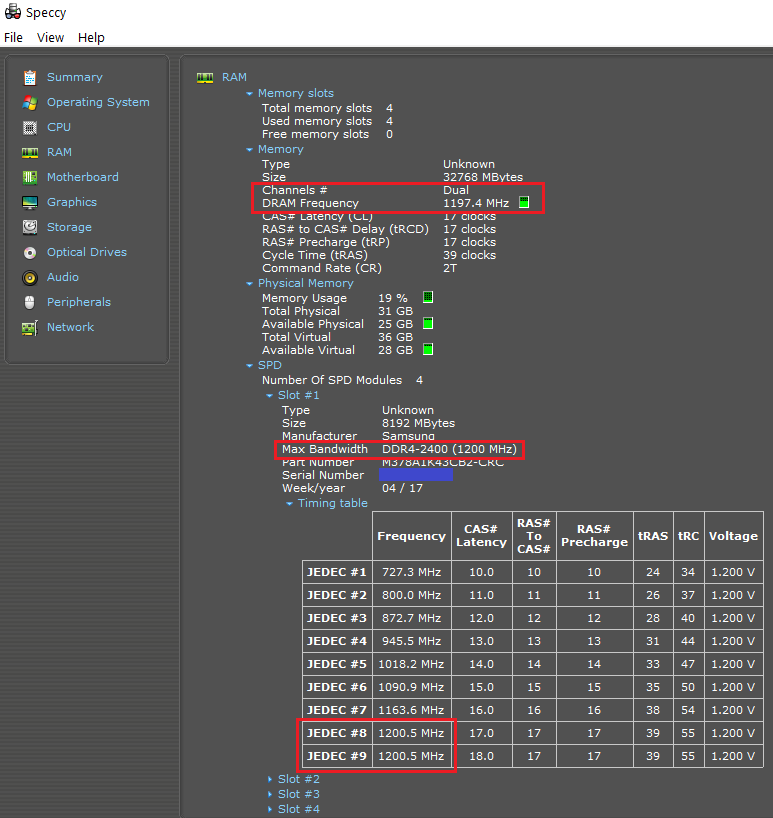Click the Speccy application icon in title bar
The width and height of the screenshot is (773, 818).
click(x=13, y=11)
